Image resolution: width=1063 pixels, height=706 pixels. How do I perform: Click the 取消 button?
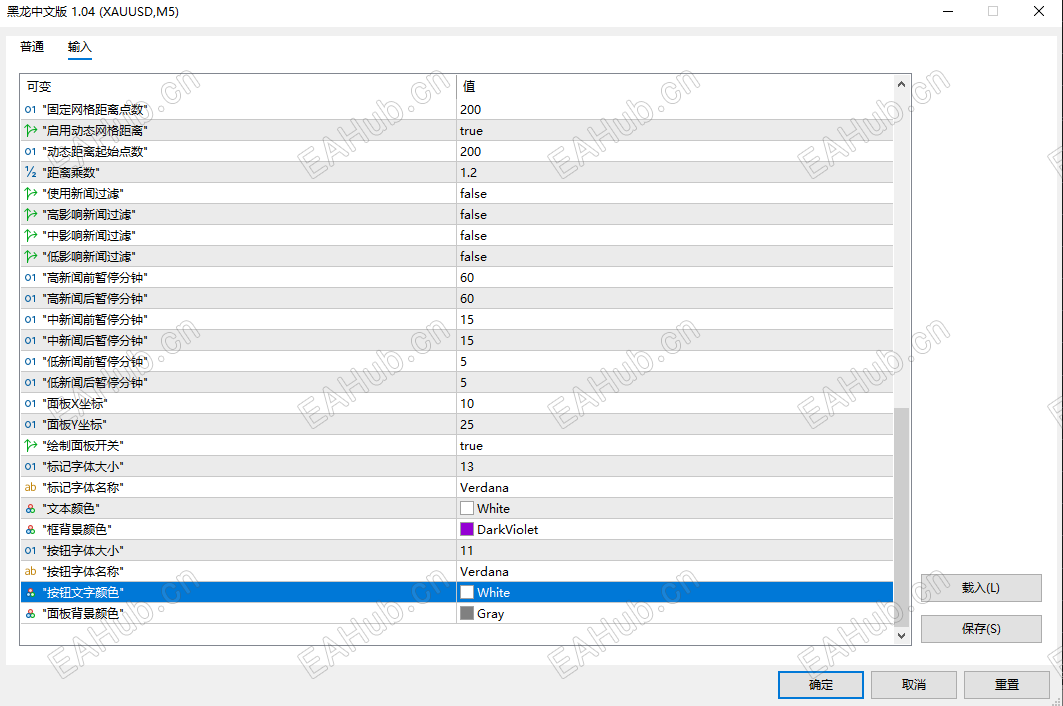(x=913, y=685)
